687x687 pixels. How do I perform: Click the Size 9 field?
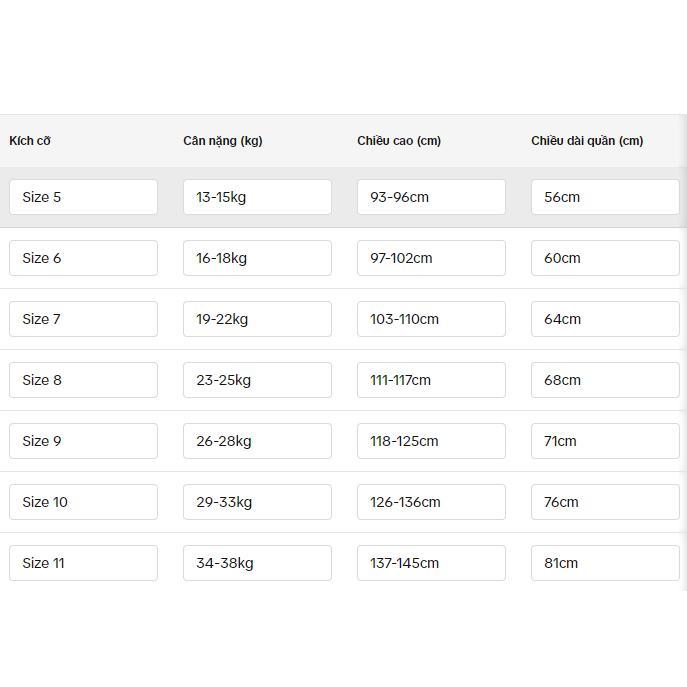(x=83, y=441)
